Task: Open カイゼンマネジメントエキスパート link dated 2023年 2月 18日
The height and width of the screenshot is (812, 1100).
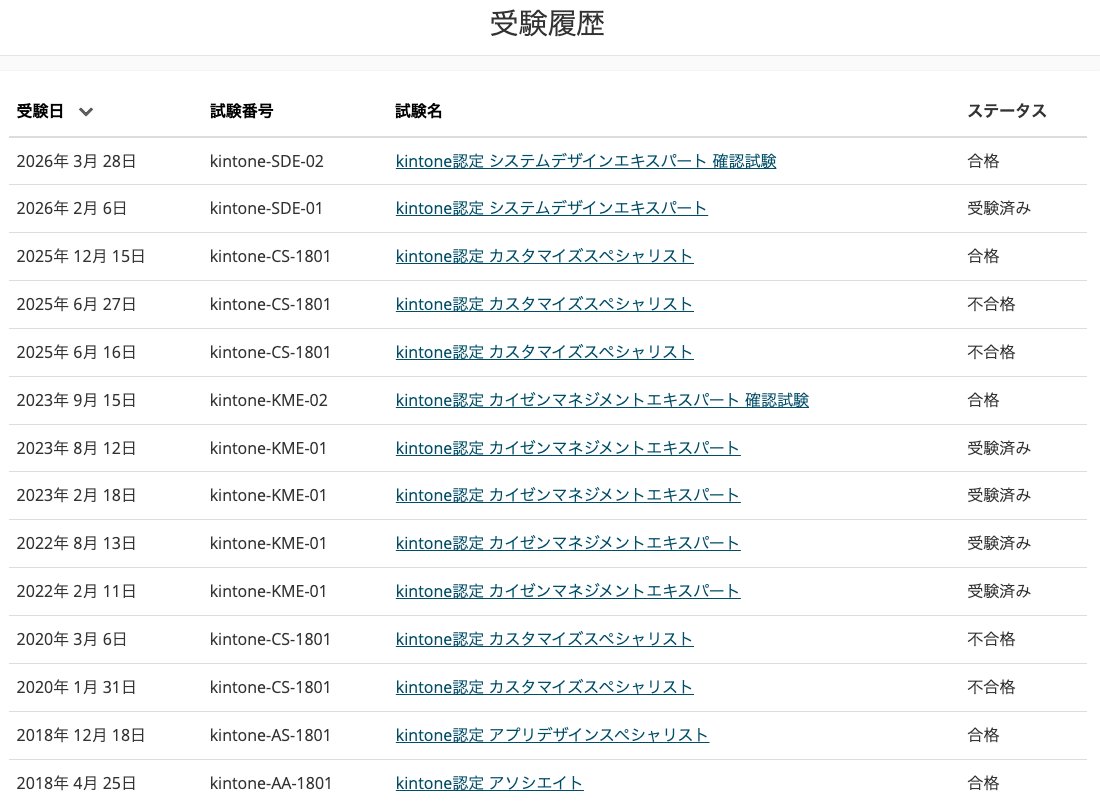Action: tap(568, 495)
